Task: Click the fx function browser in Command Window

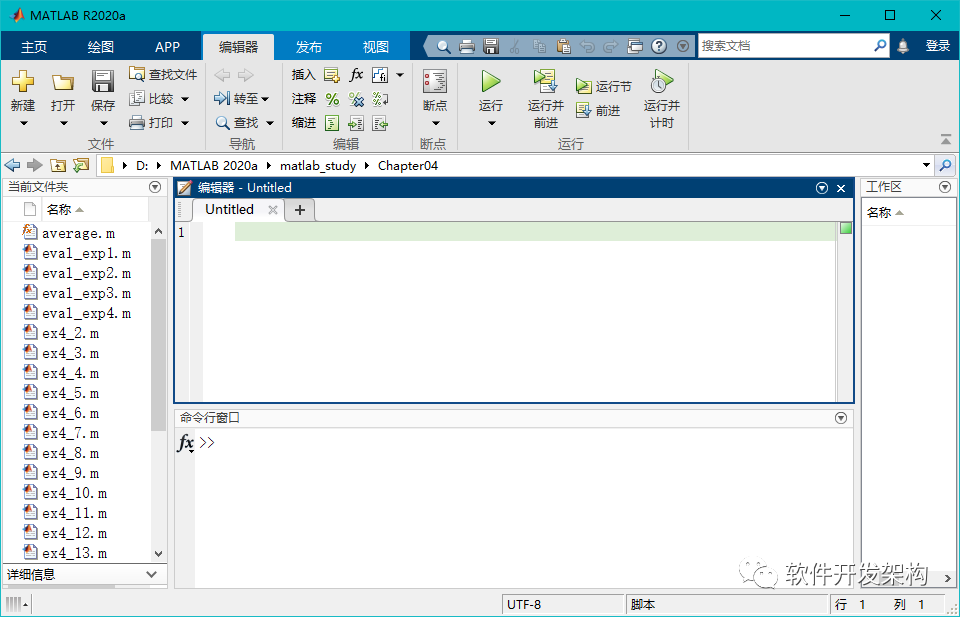Action: 186,443
